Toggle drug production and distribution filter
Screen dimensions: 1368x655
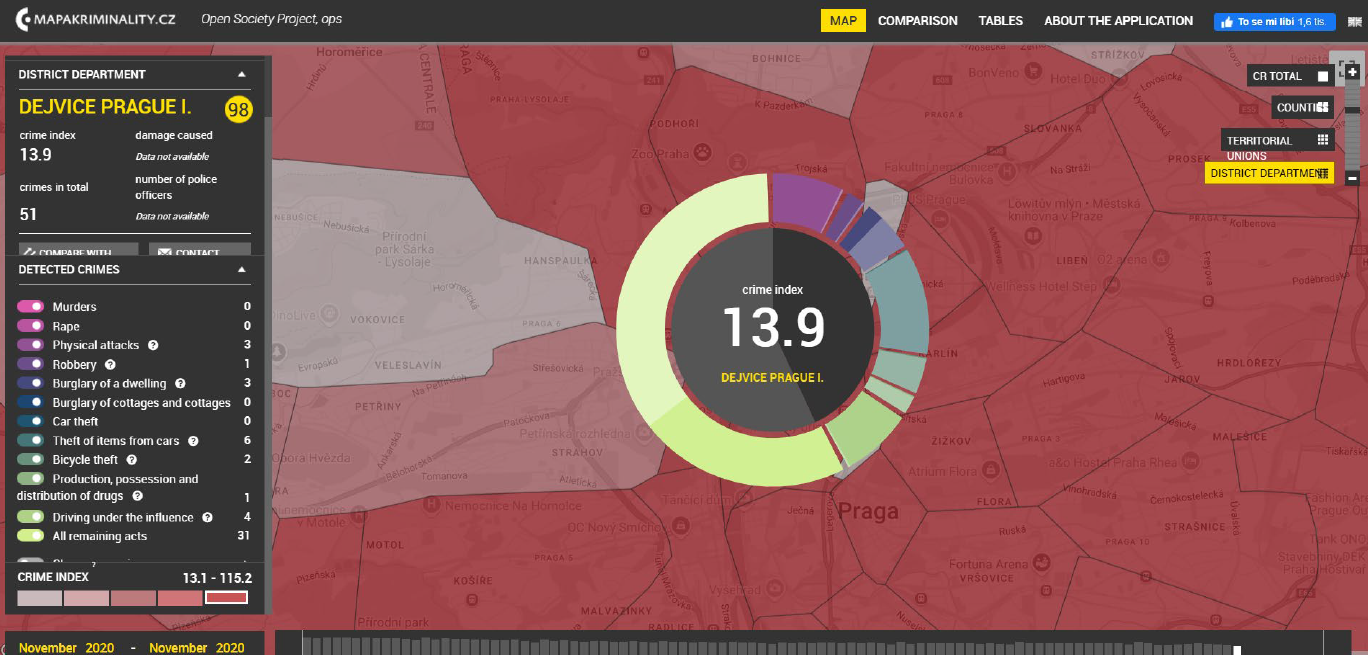[30, 479]
